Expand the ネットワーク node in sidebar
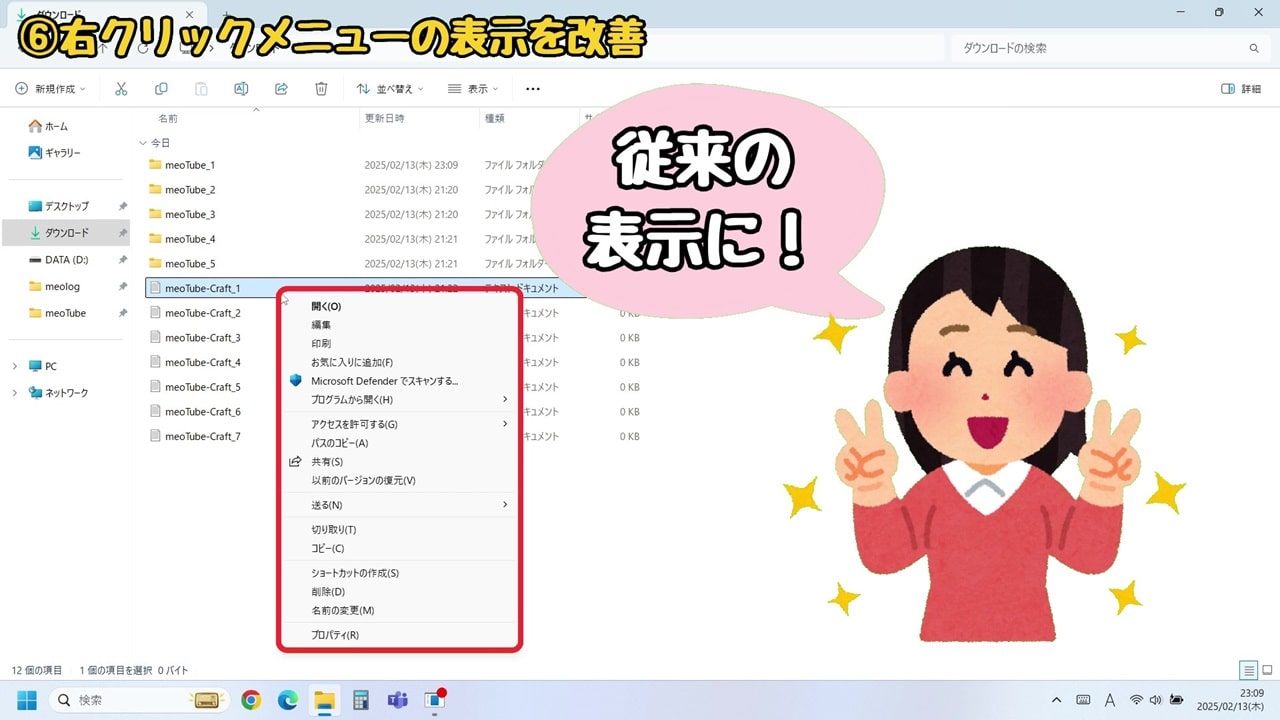Image resolution: width=1280 pixels, height=720 pixels. pos(14,393)
